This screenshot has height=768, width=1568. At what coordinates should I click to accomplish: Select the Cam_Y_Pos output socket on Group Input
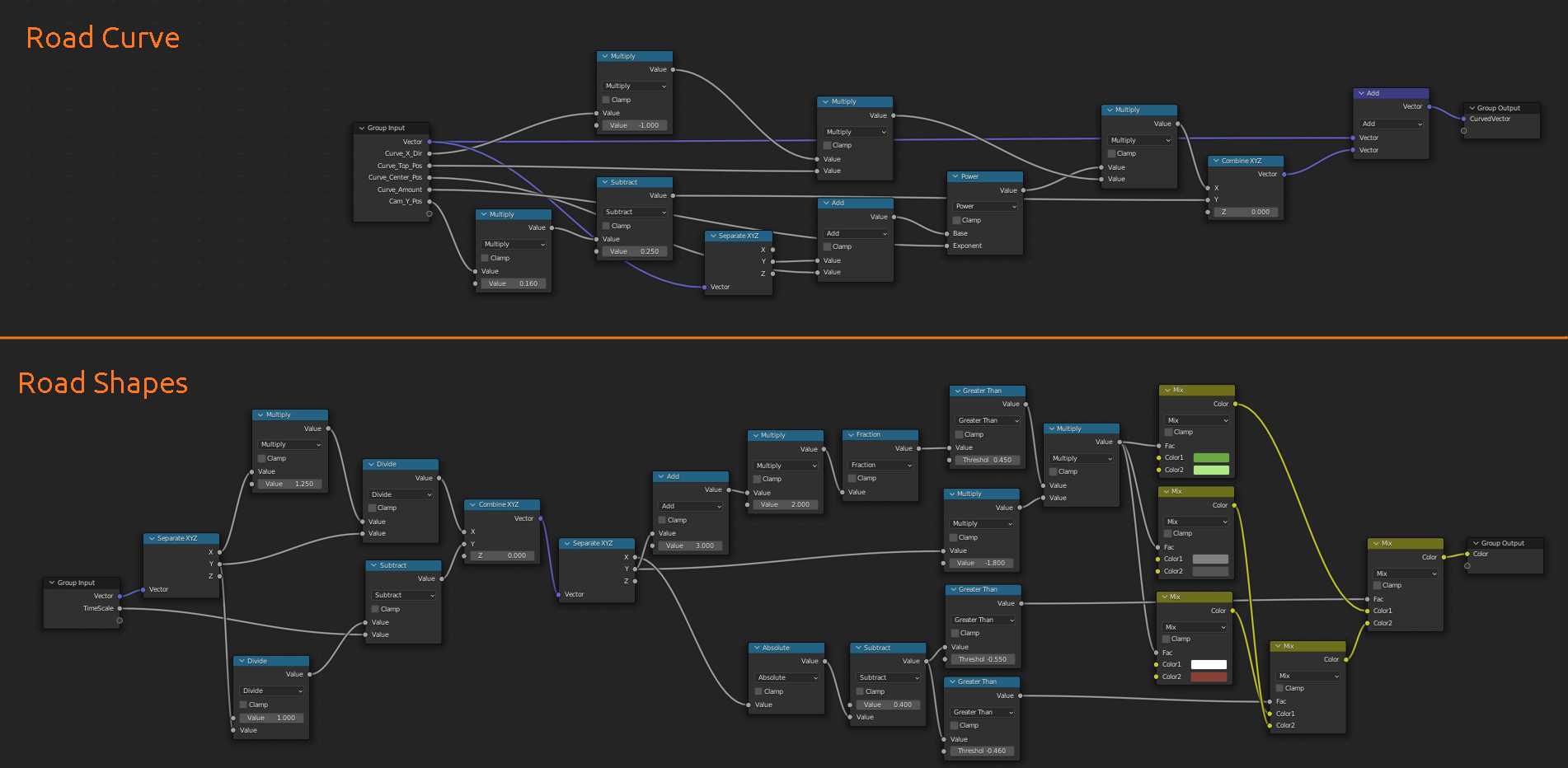click(429, 200)
